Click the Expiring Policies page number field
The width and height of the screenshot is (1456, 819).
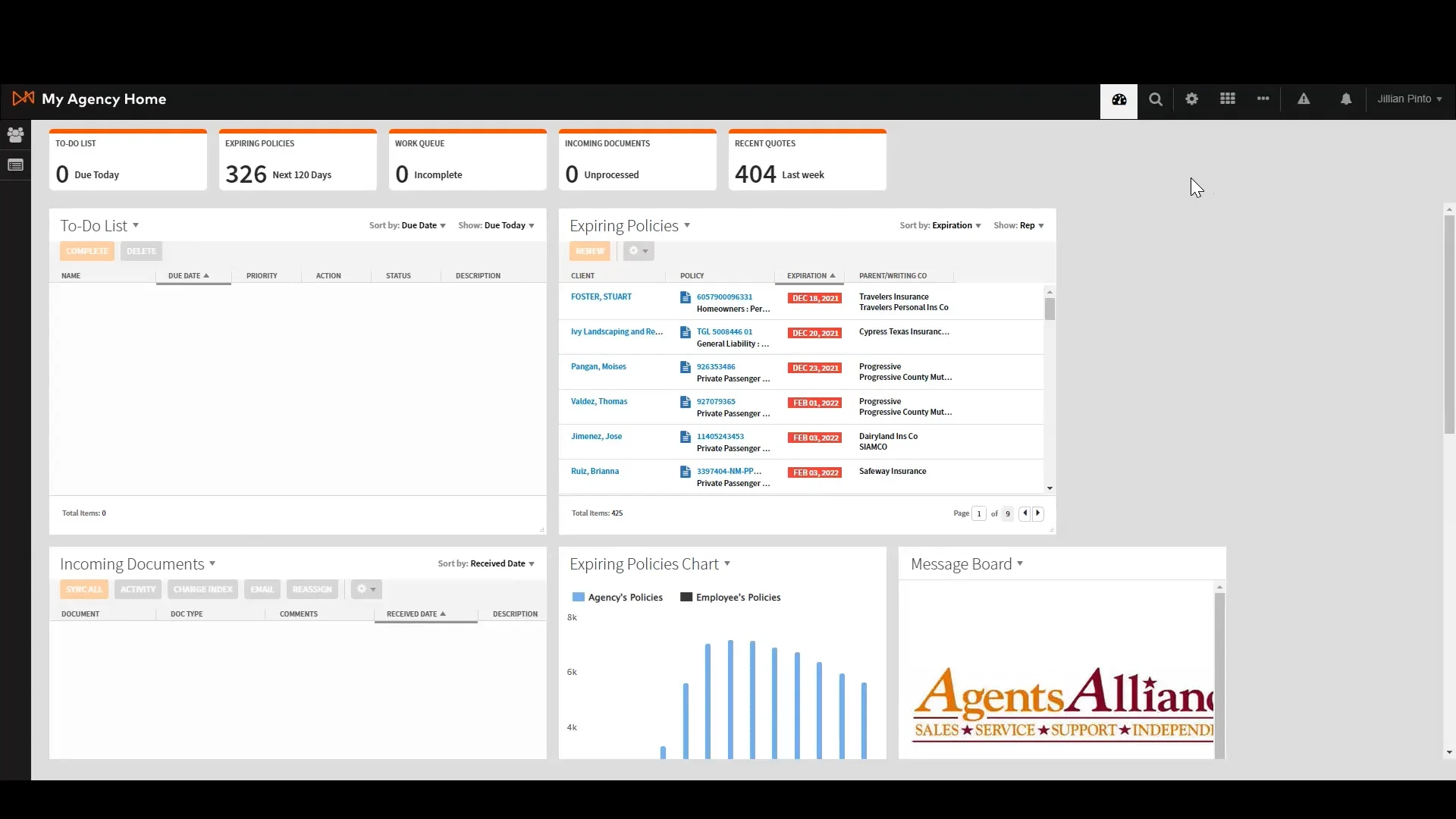click(x=978, y=514)
